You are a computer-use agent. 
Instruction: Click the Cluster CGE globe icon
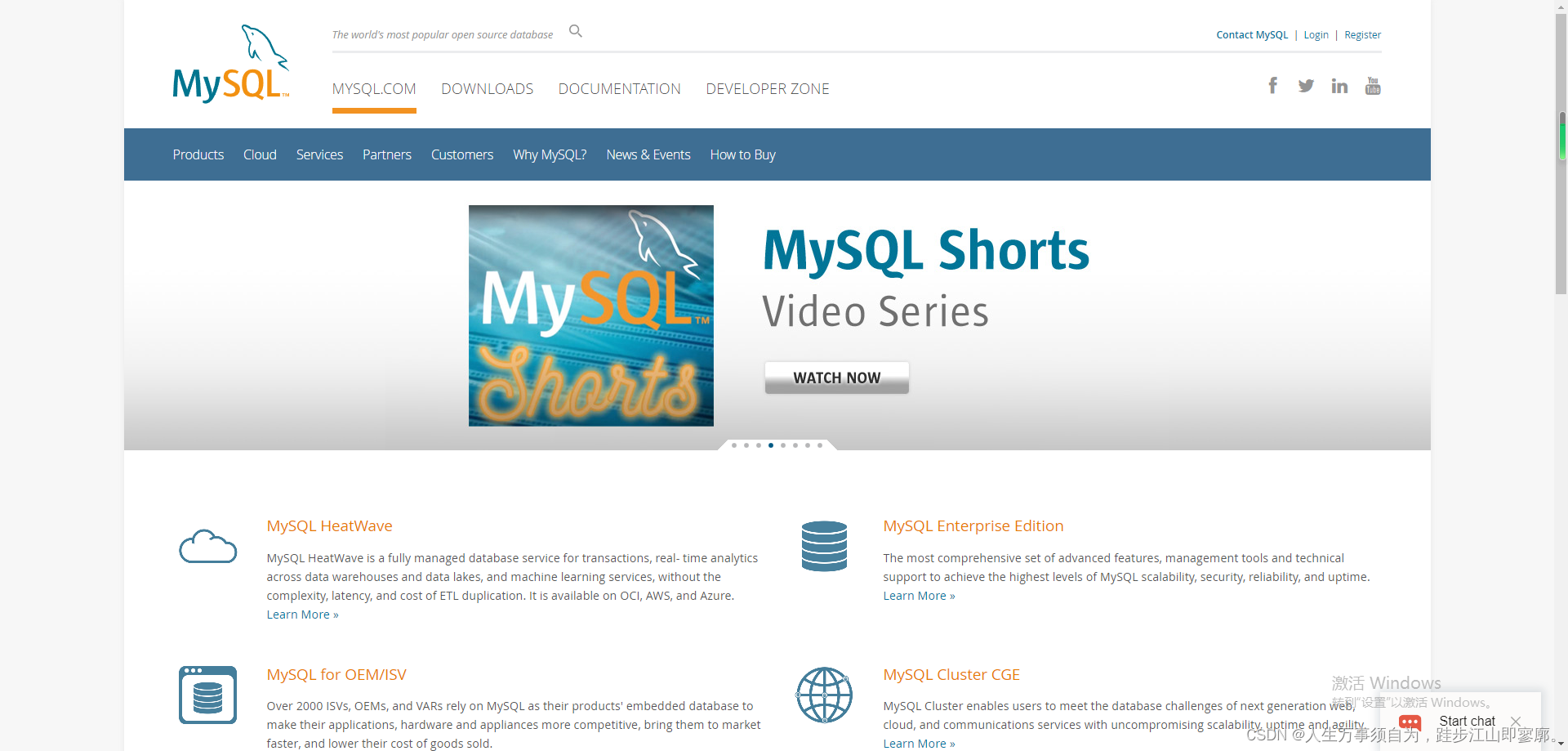pos(824,695)
